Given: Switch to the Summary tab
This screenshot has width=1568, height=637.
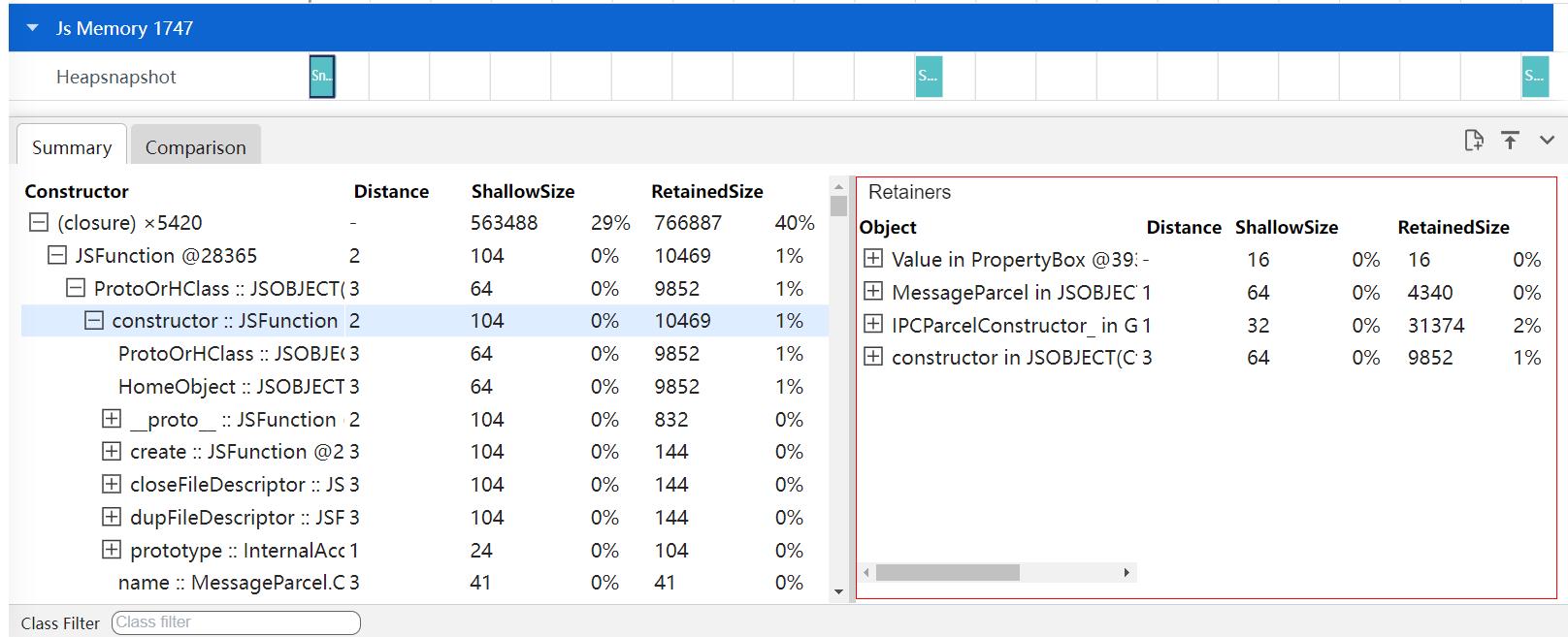Looking at the screenshot, I should click(x=72, y=147).
